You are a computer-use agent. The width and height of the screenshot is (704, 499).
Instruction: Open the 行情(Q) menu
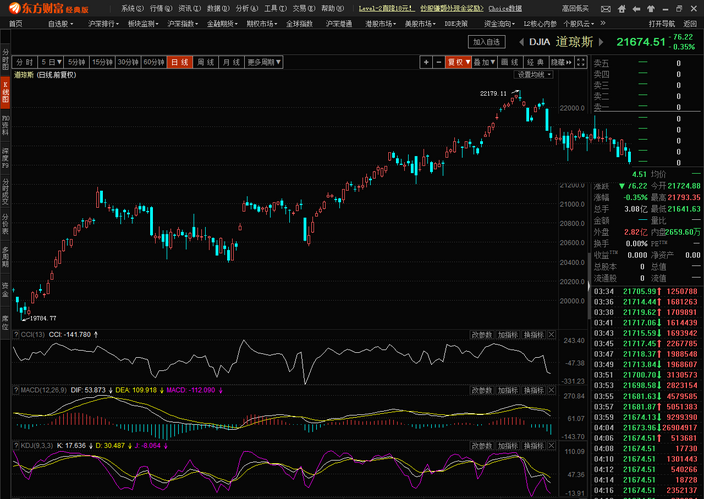(161, 9)
